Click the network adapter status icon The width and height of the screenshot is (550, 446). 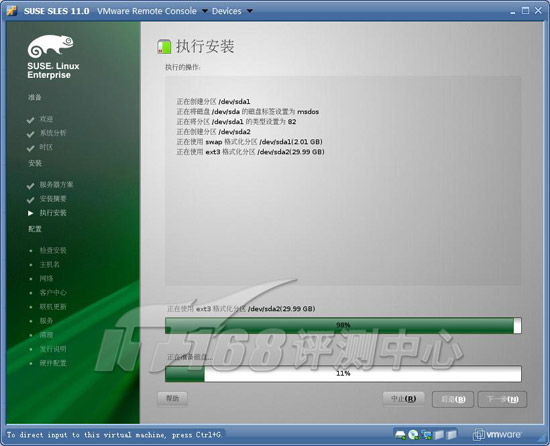[426, 435]
